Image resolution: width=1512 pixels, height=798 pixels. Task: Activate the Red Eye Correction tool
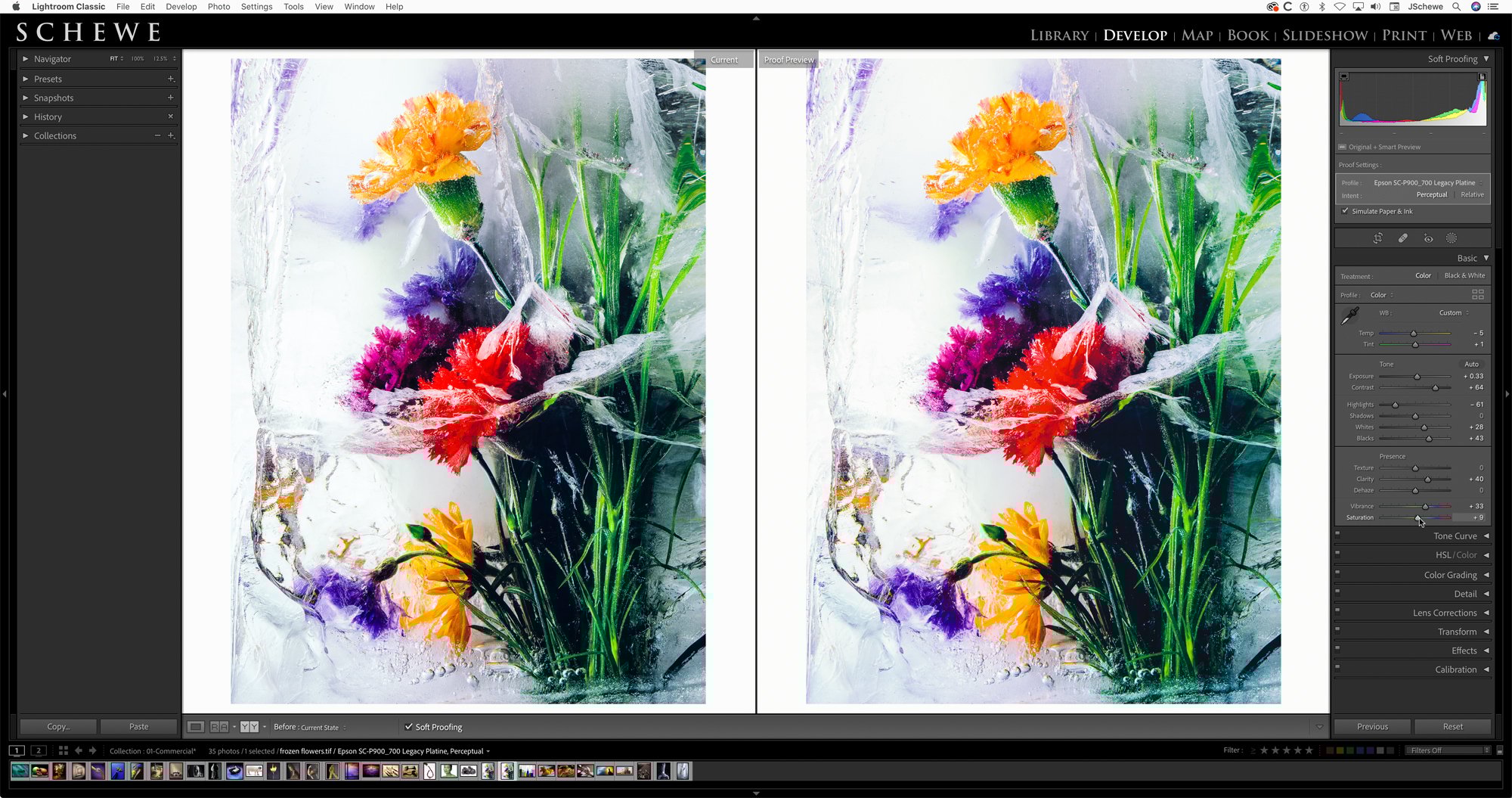tap(1428, 238)
